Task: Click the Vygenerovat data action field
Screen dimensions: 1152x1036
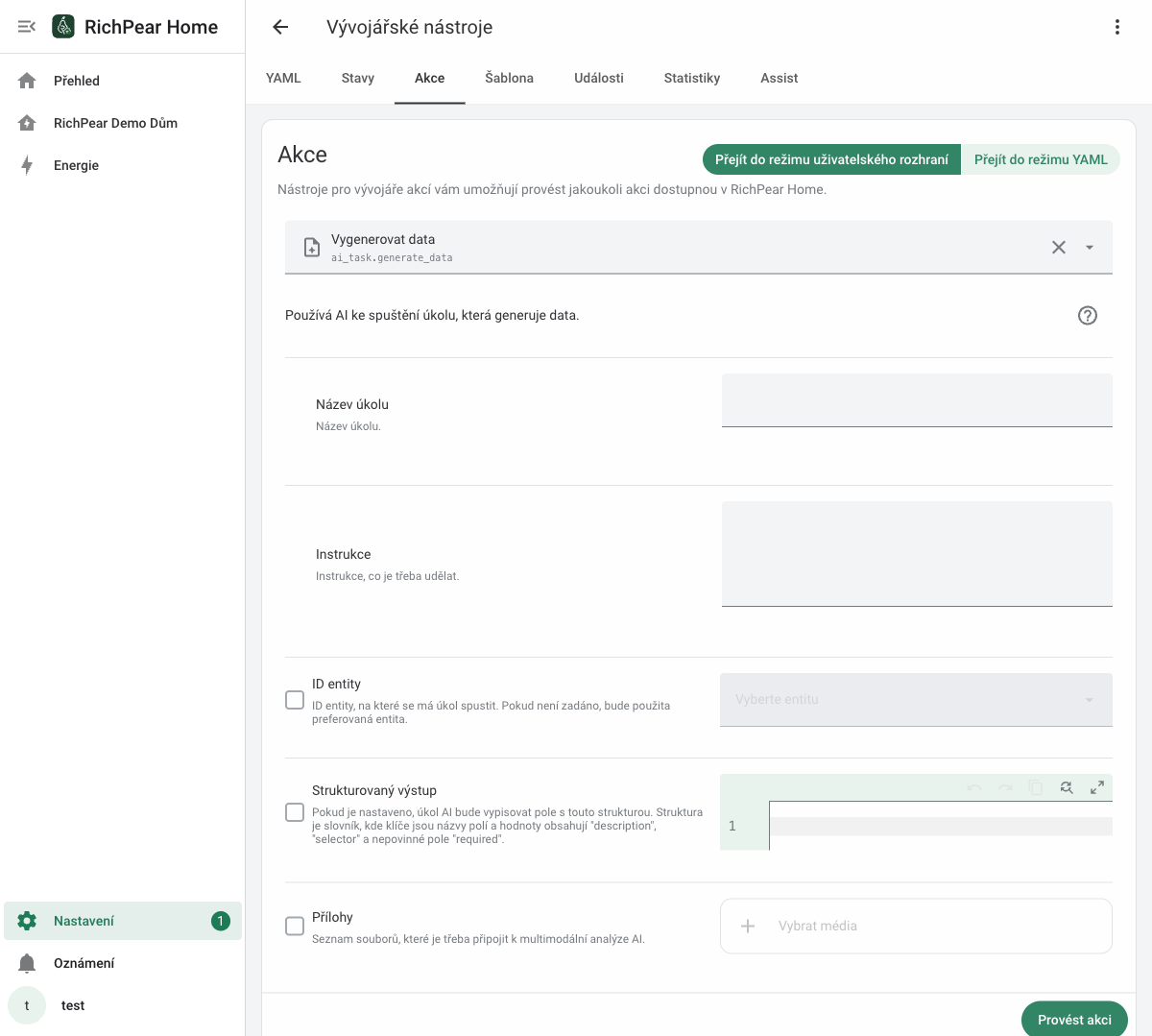Action: click(x=699, y=247)
